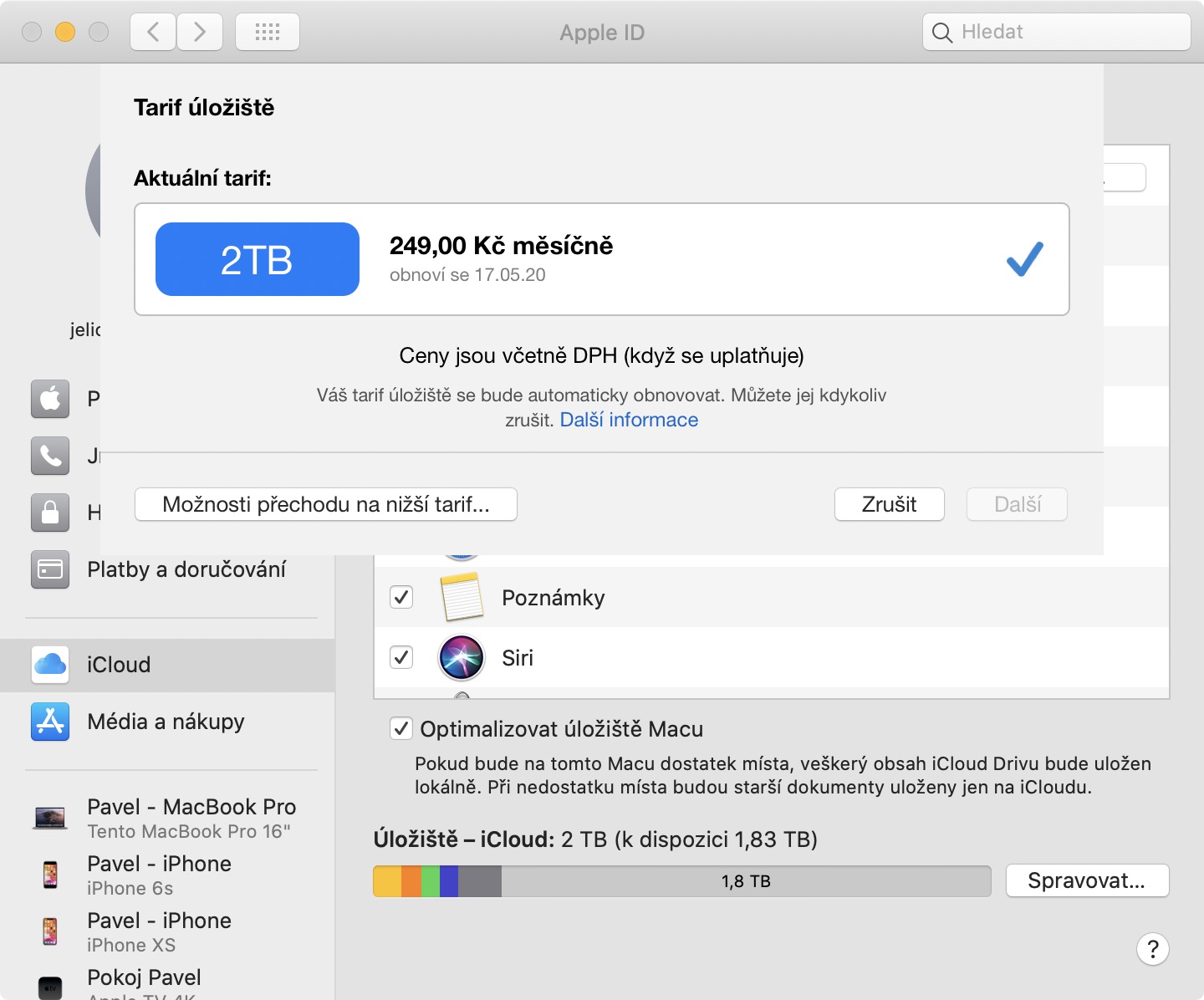Click the Platby a doručování card icon

pos(50,569)
